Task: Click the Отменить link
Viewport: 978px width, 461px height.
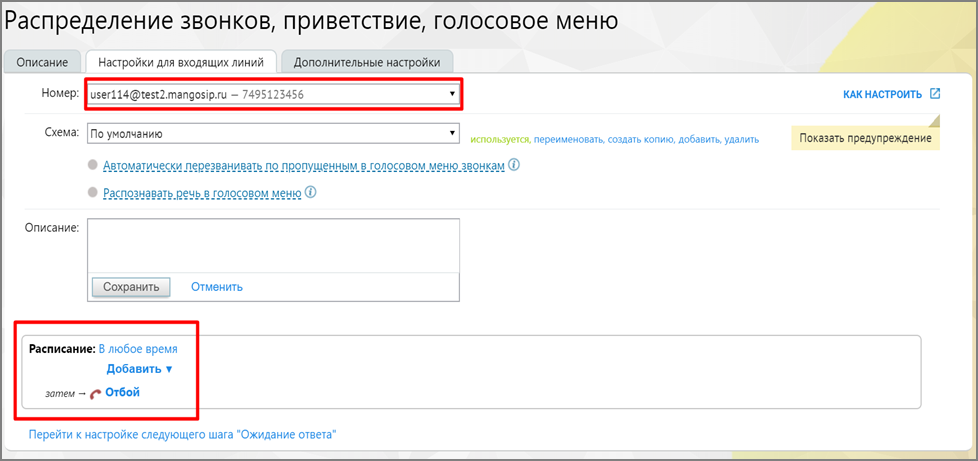Action: 217,287
